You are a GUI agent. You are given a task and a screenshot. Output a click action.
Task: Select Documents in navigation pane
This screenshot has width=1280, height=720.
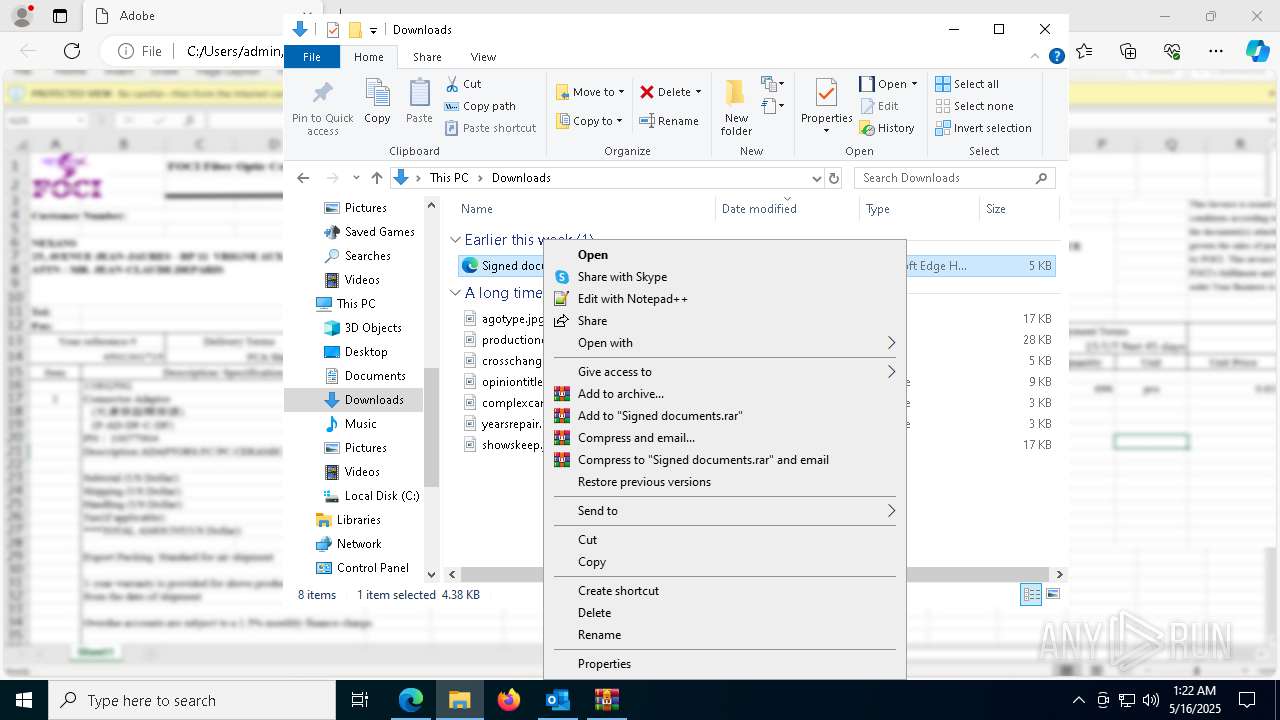tap(365, 376)
